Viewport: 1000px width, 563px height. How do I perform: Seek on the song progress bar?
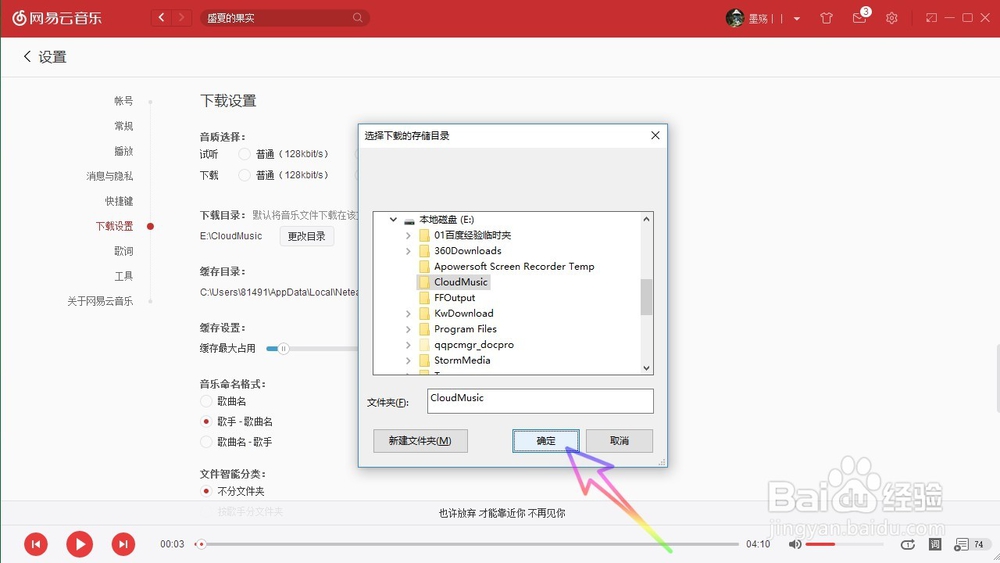click(x=468, y=544)
